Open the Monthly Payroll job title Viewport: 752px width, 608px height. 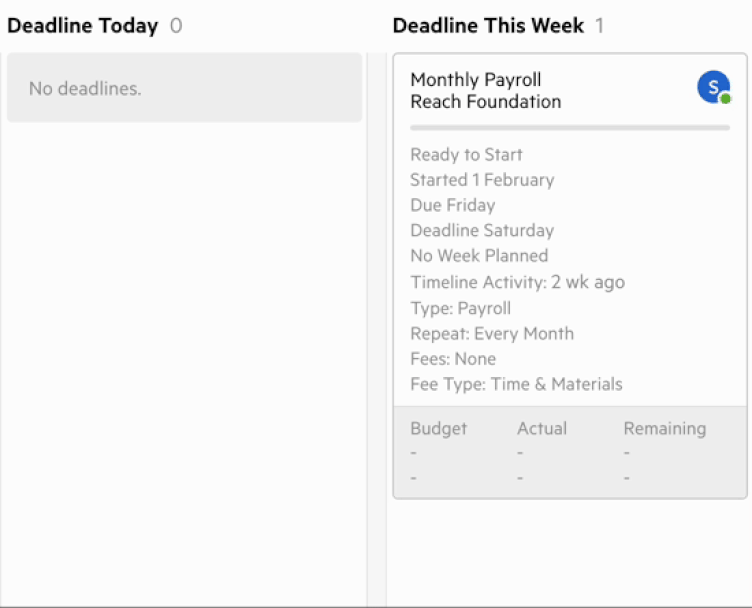475,80
